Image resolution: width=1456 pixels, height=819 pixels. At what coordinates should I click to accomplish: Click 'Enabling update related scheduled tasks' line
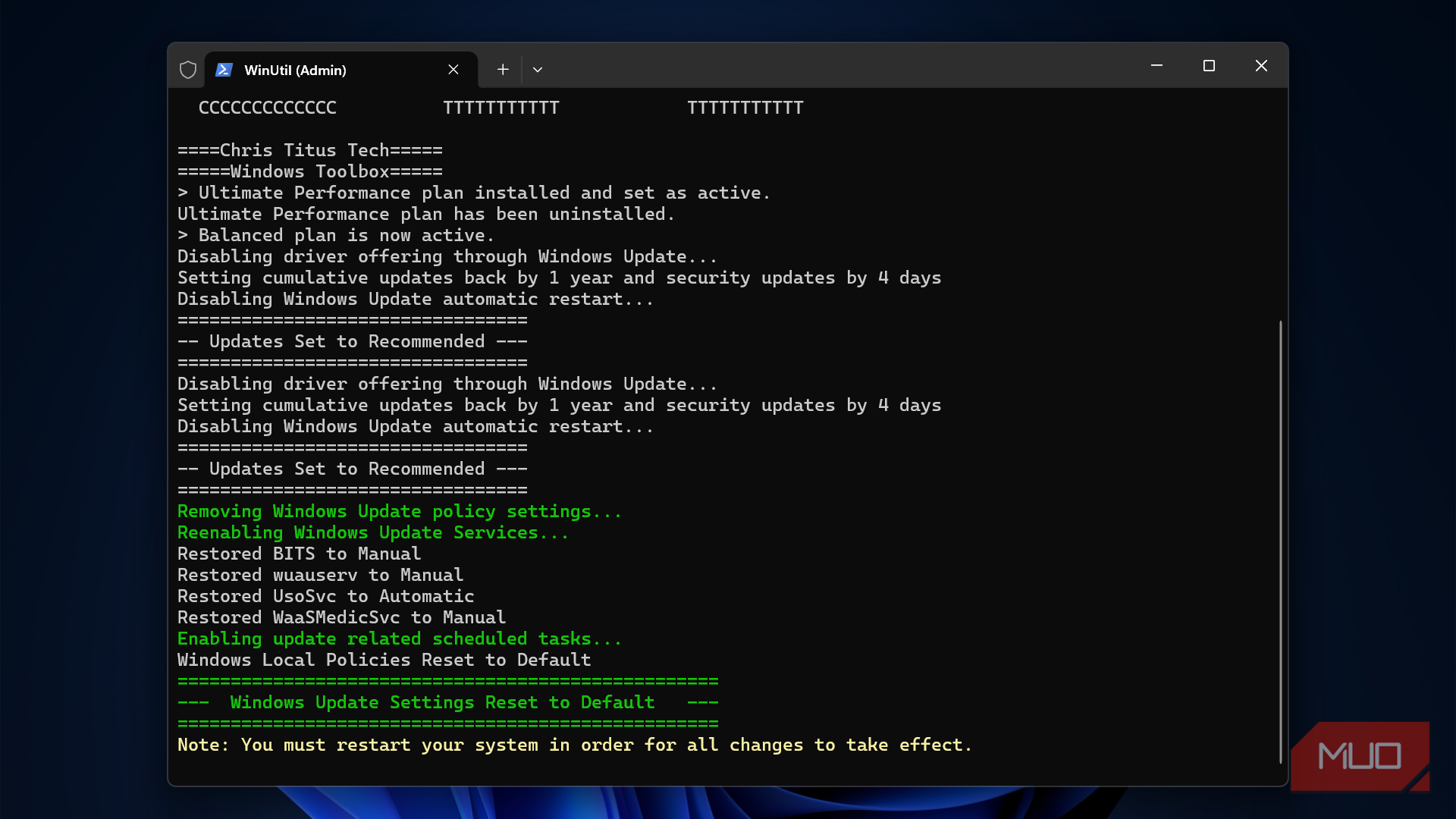[x=399, y=639]
